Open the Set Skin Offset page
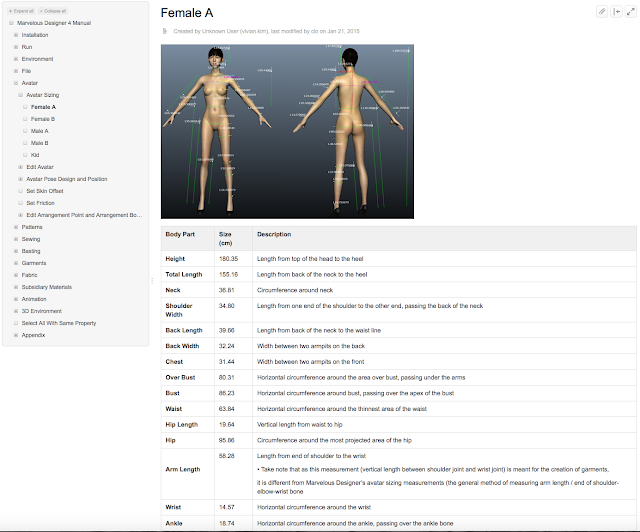This screenshot has height=532, width=640. pos(45,191)
